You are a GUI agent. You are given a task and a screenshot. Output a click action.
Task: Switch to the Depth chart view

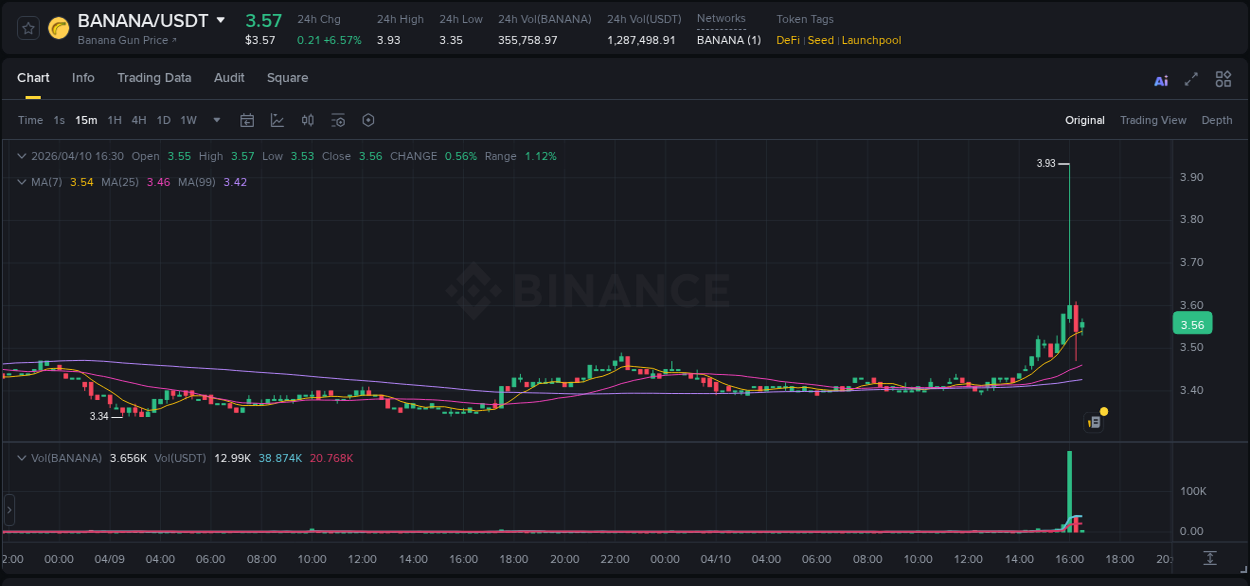[x=1216, y=120]
